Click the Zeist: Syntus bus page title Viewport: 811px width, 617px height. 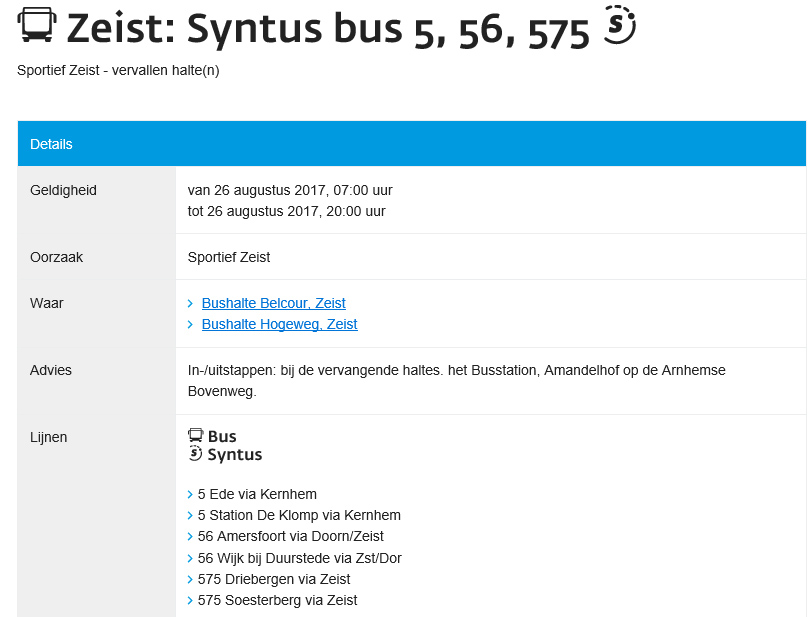click(x=328, y=28)
